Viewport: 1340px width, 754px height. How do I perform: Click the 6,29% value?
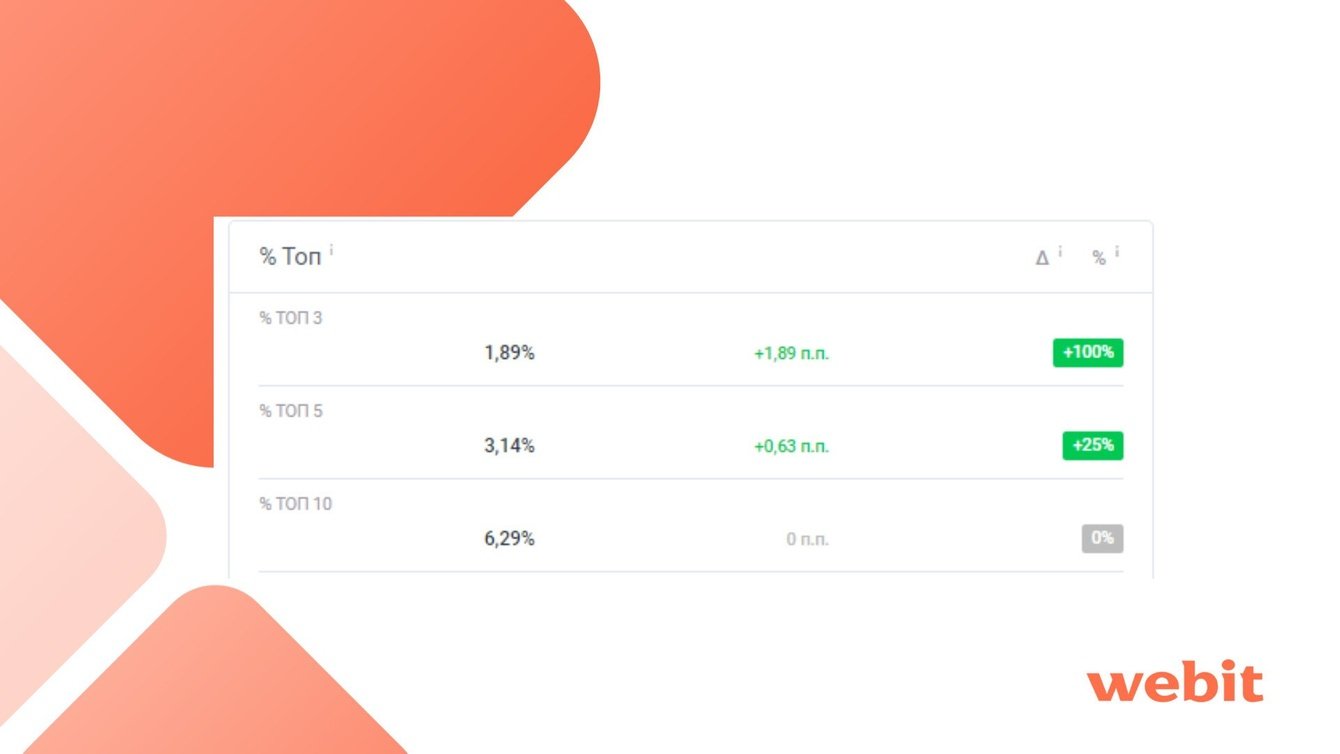point(509,539)
